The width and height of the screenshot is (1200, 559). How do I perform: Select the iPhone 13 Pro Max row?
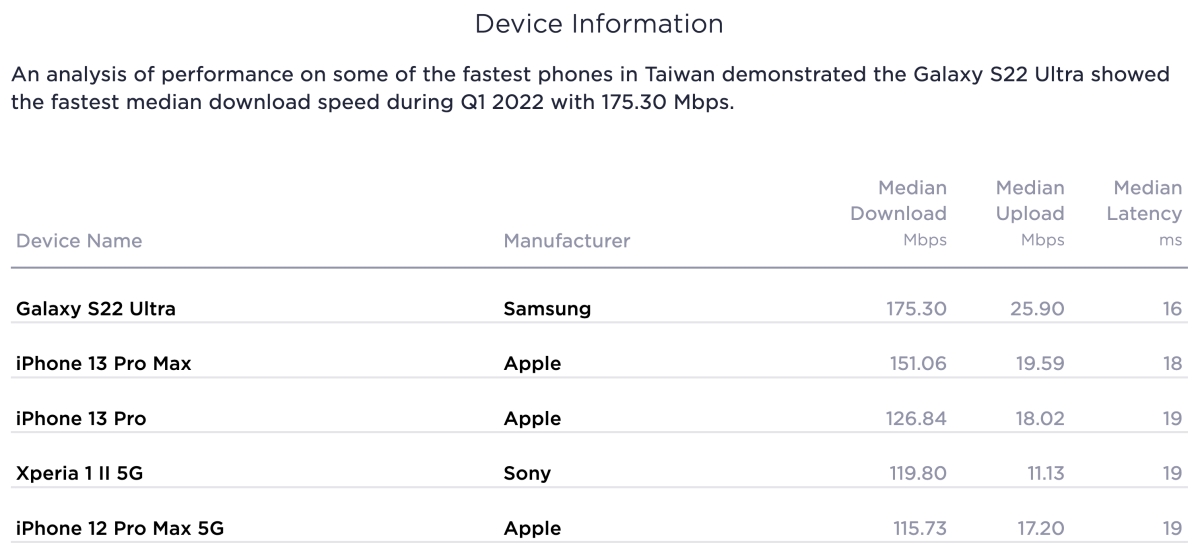[x=104, y=364]
